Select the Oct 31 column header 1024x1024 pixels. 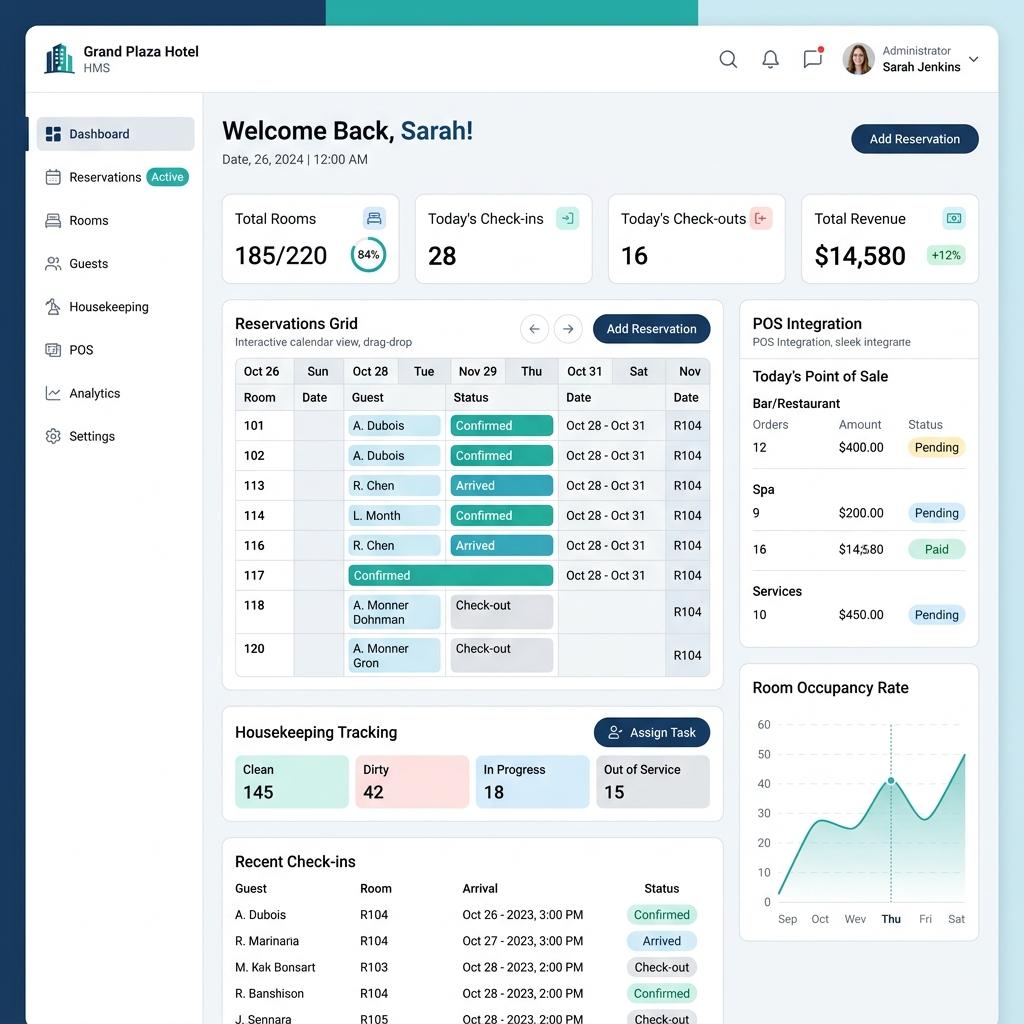(584, 371)
